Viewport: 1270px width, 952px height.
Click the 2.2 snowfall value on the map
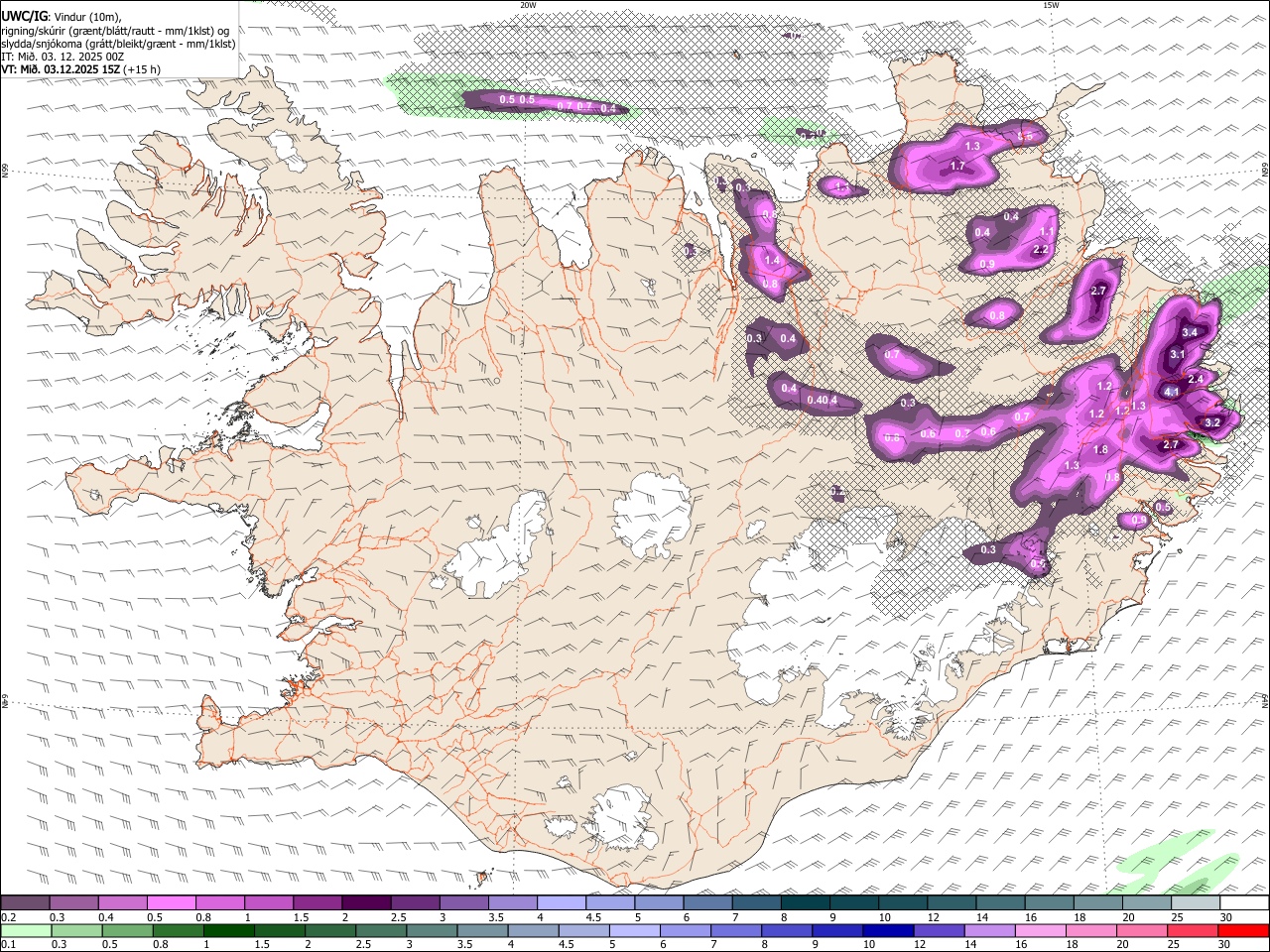1041,250
